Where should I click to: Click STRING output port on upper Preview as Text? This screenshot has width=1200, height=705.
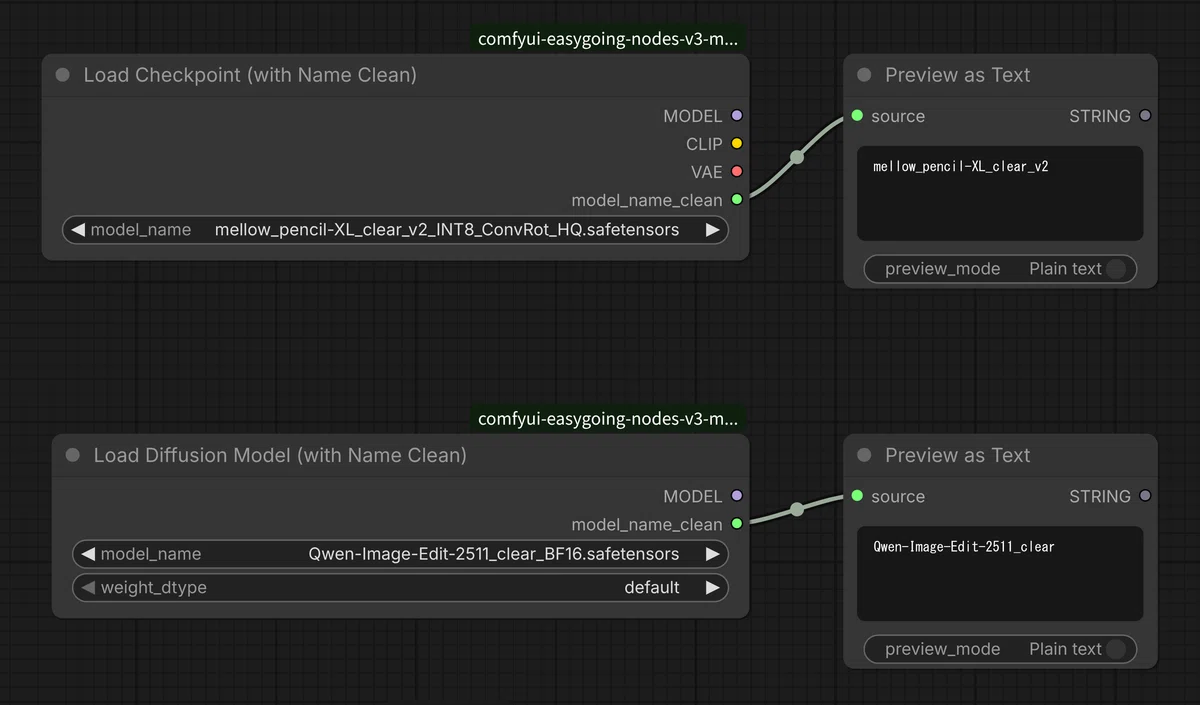pyautogui.click(x=1145, y=116)
